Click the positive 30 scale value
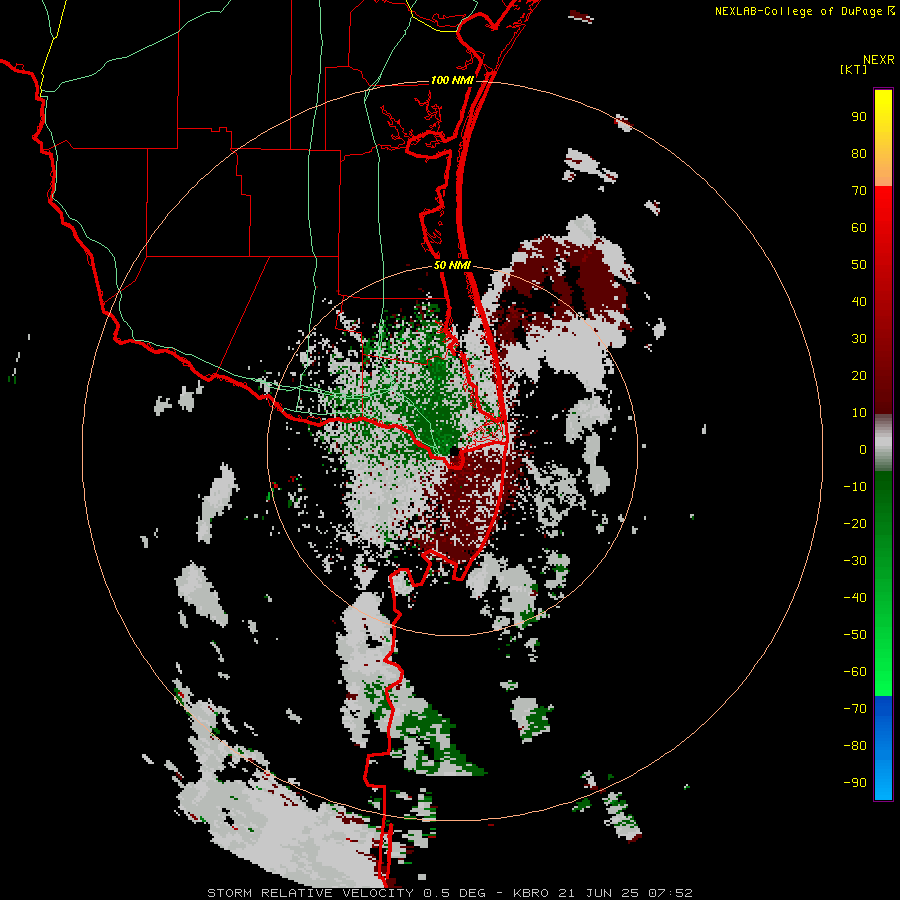This screenshot has width=900, height=900. coord(859,339)
